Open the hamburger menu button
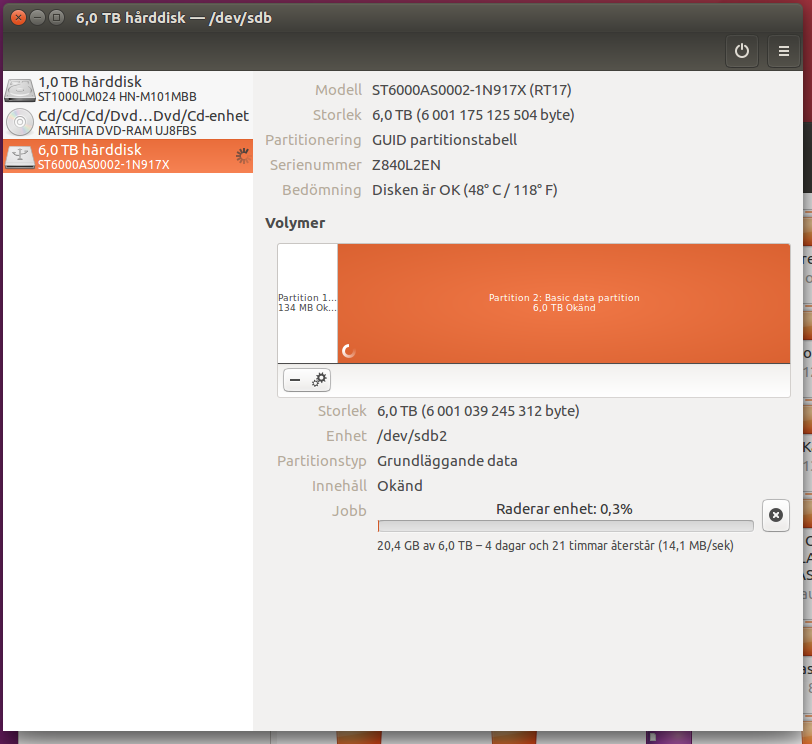 (784, 51)
